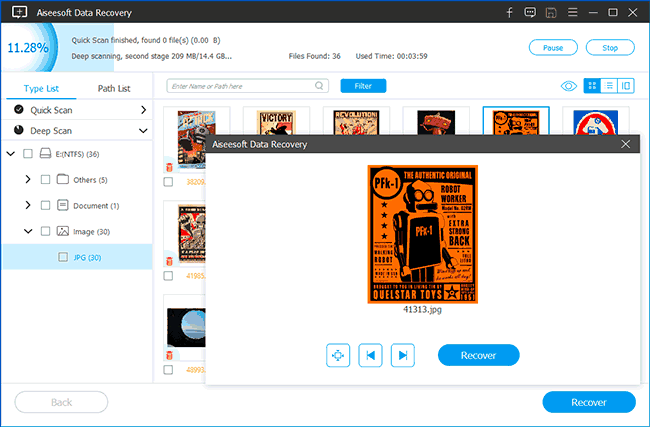Viewport: 650px width, 427px height.
Task: Check the second row thumbnail checkbox
Action: click(x=168, y=276)
